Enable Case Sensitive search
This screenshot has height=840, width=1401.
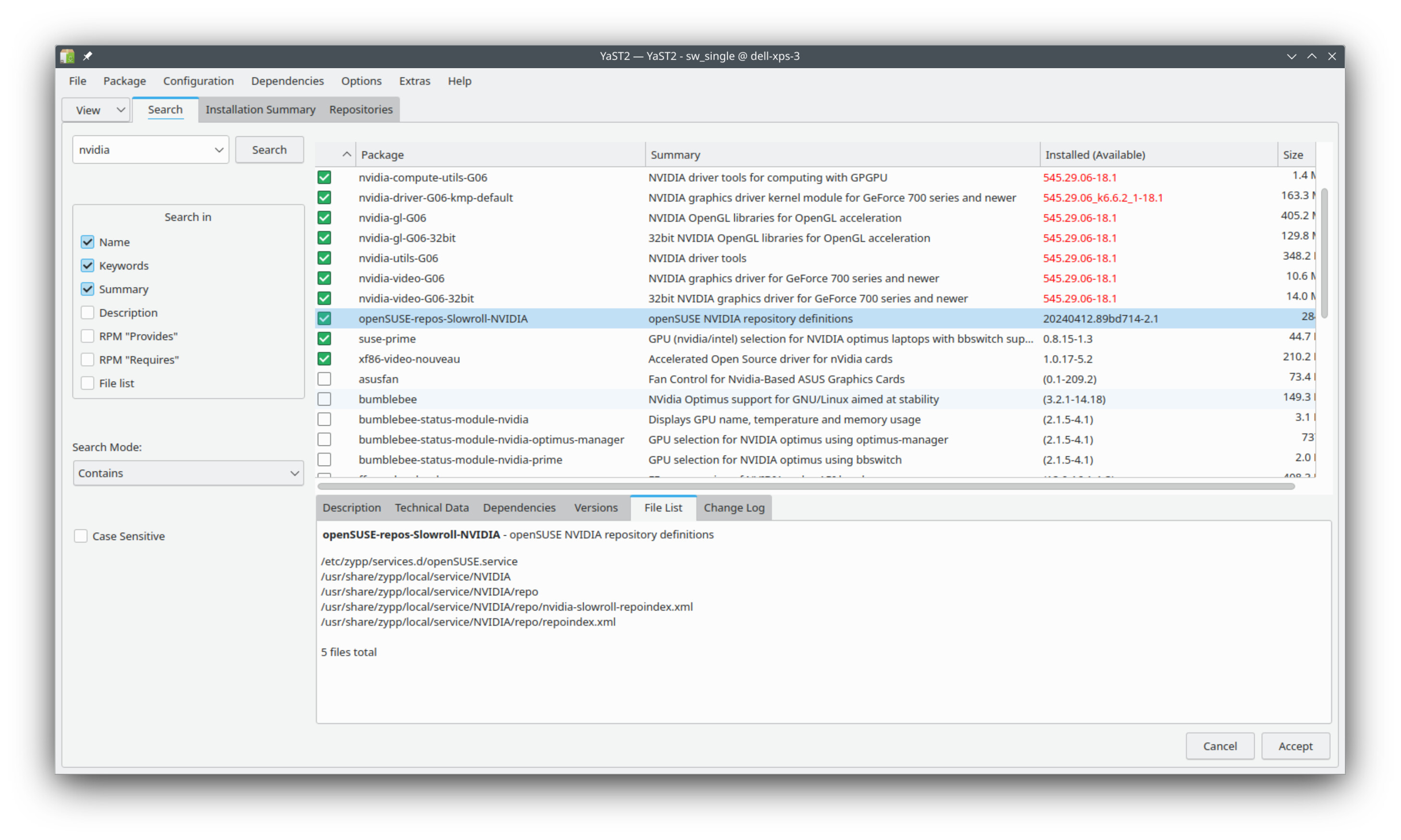(x=81, y=537)
